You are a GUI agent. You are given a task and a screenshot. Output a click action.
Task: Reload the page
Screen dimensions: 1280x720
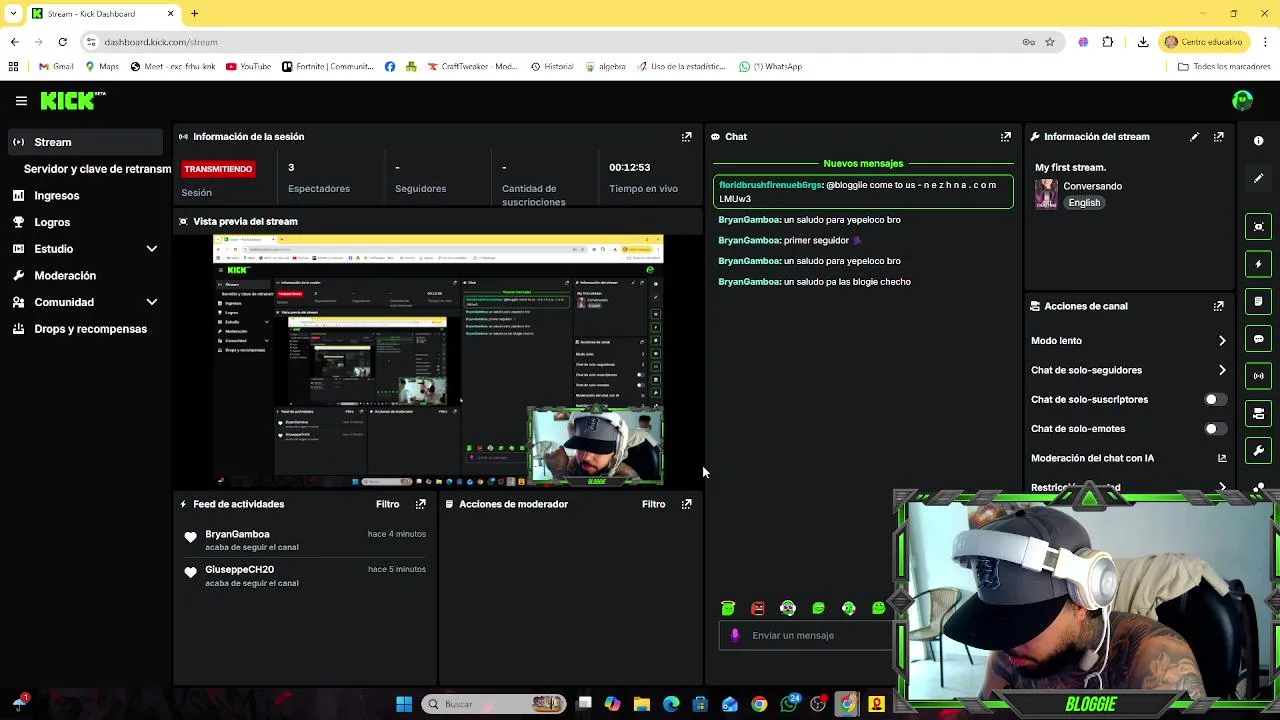click(62, 42)
